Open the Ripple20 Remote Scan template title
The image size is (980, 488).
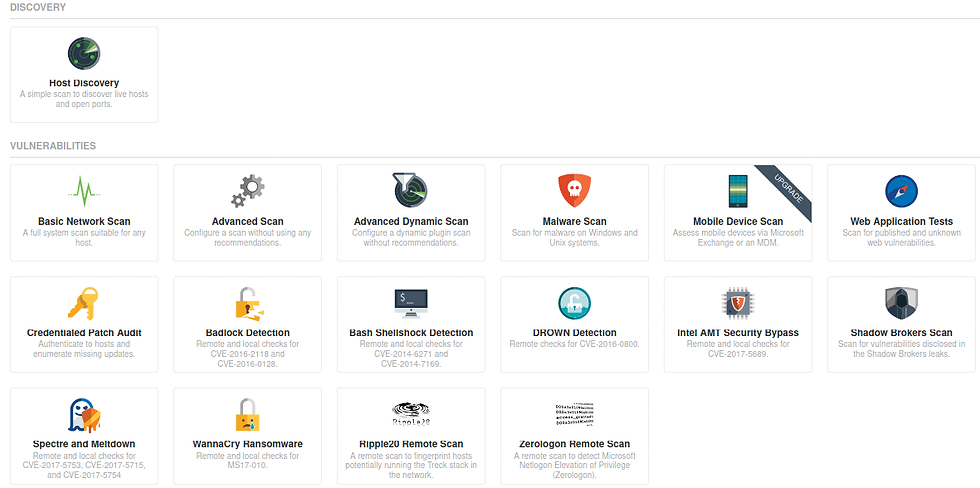[411, 444]
